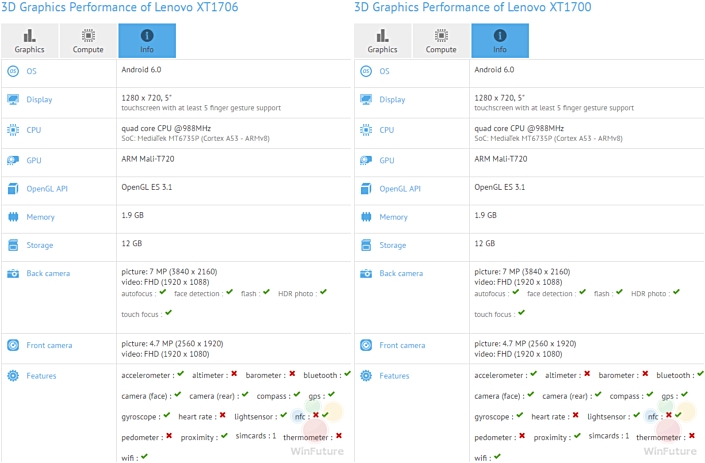705x463 pixels.
Task: Click the Front camera label in XT1700 panel
Action: click(402, 345)
